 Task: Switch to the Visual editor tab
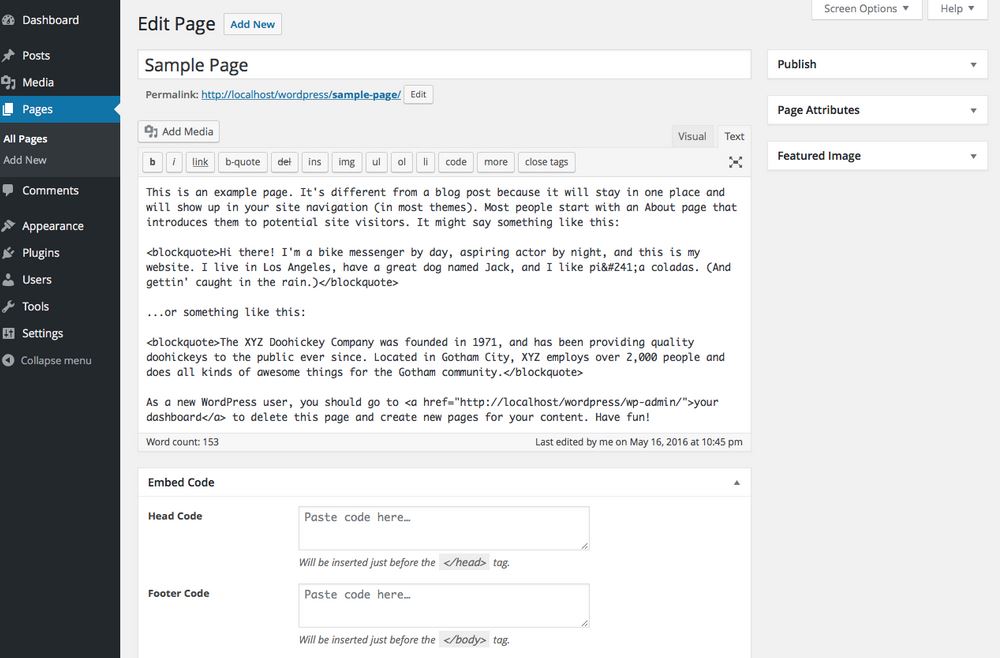(x=692, y=136)
